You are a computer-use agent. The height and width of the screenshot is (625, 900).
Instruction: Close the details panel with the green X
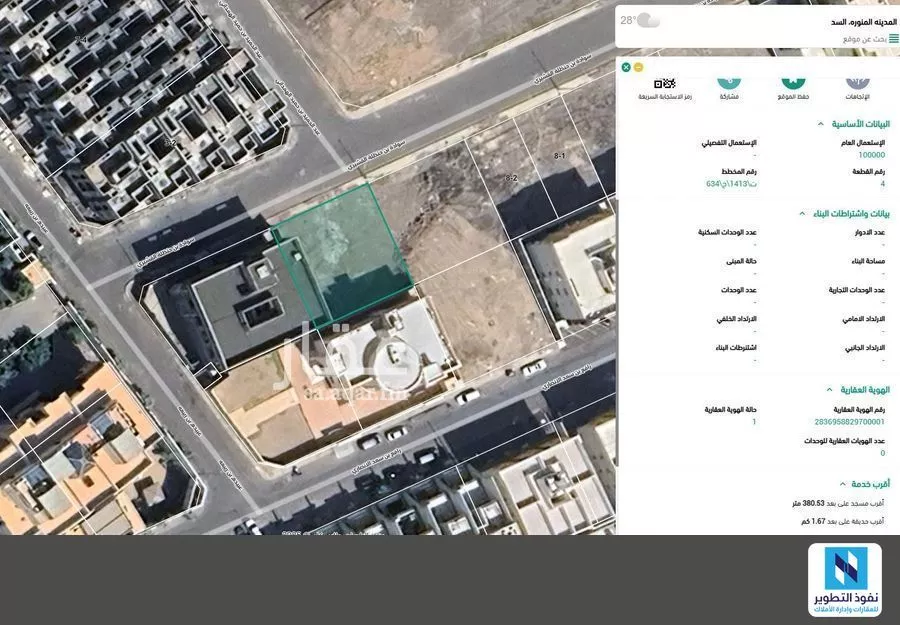coord(626,67)
